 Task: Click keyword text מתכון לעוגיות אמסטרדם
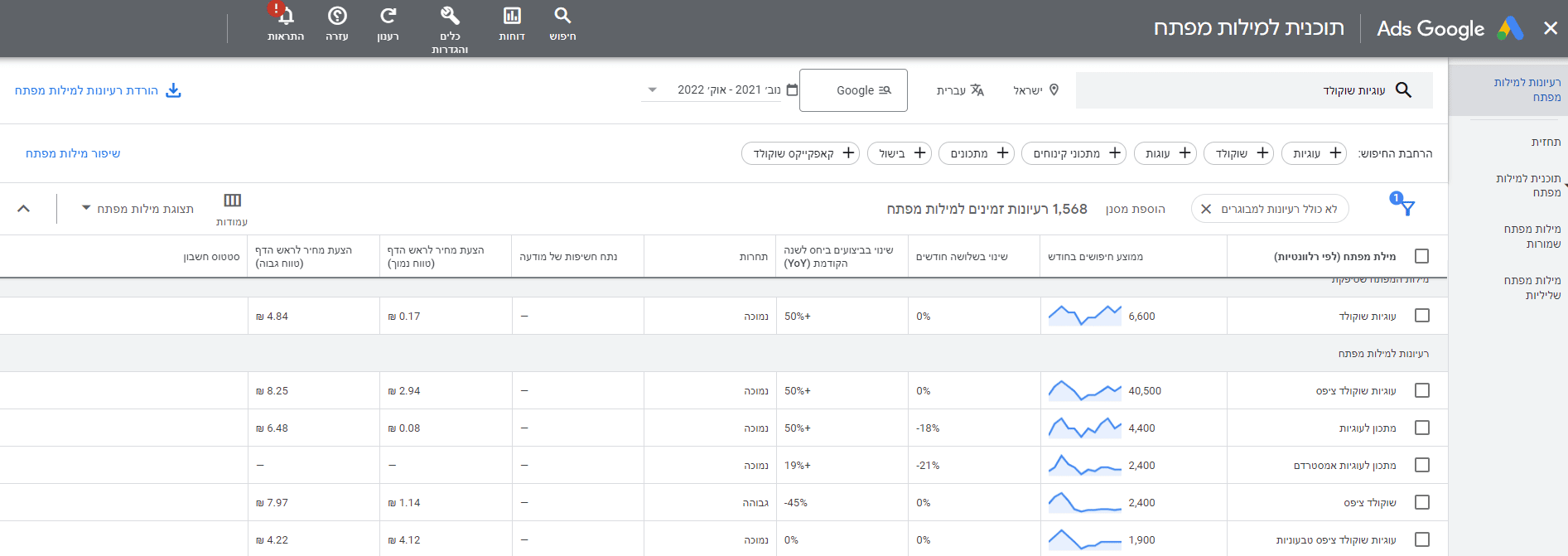(1345, 466)
